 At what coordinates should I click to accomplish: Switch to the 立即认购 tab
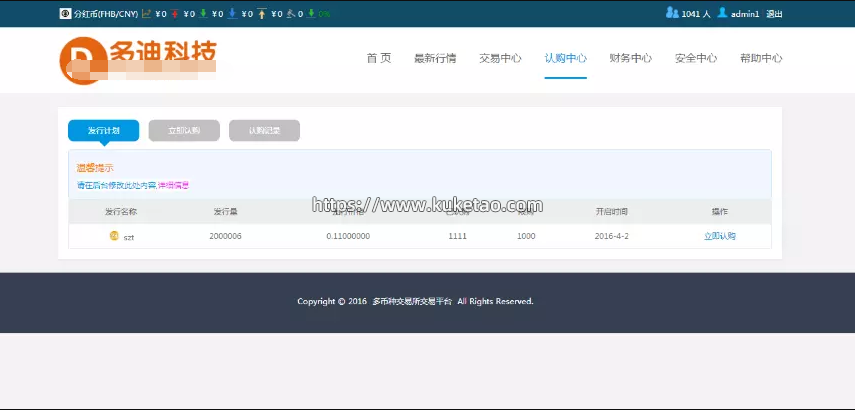(184, 131)
